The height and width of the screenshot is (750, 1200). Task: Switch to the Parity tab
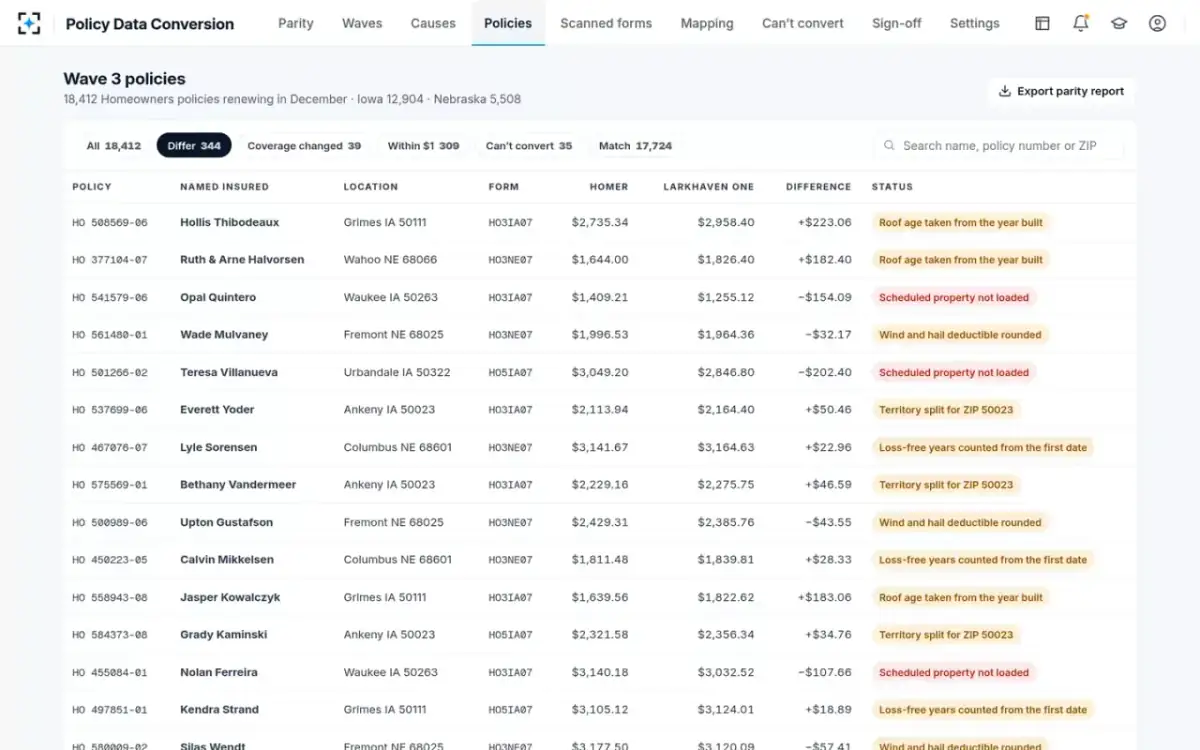point(296,23)
